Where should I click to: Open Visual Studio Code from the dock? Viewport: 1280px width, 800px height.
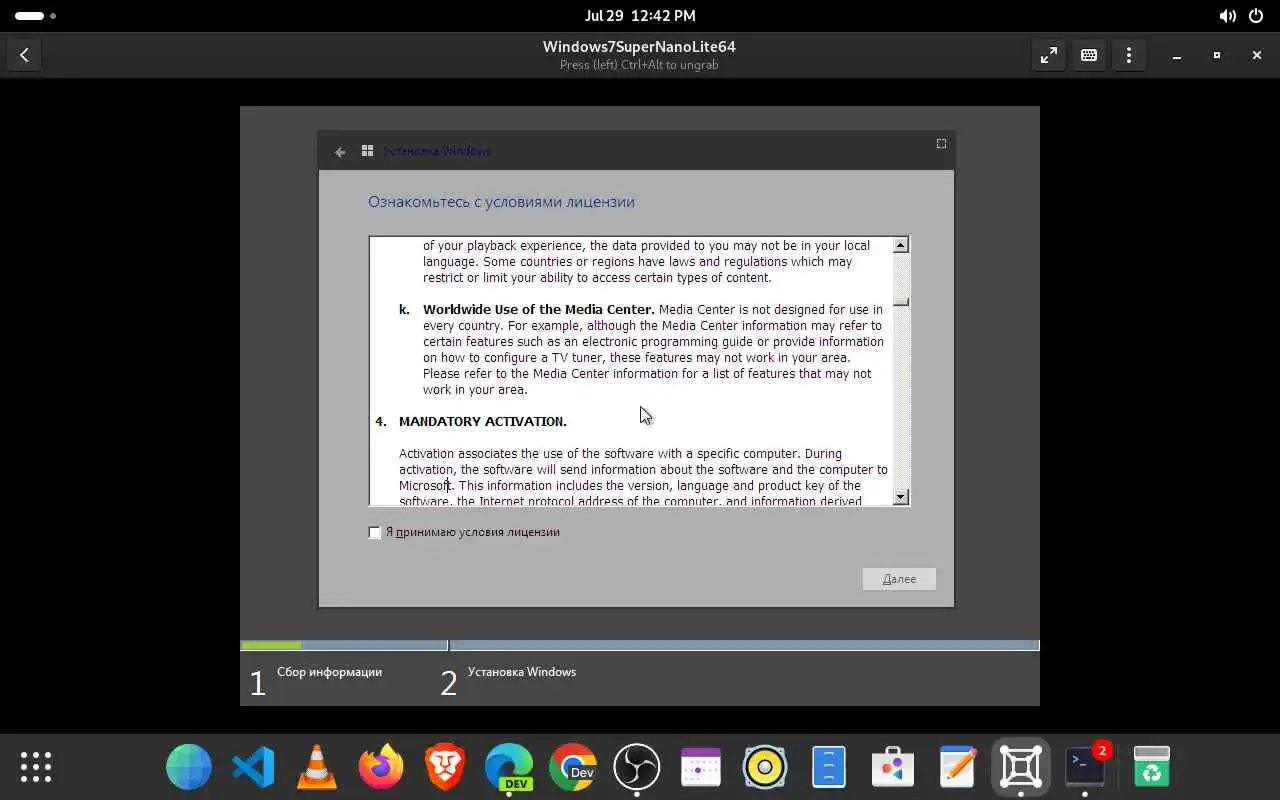pyautogui.click(x=253, y=767)
